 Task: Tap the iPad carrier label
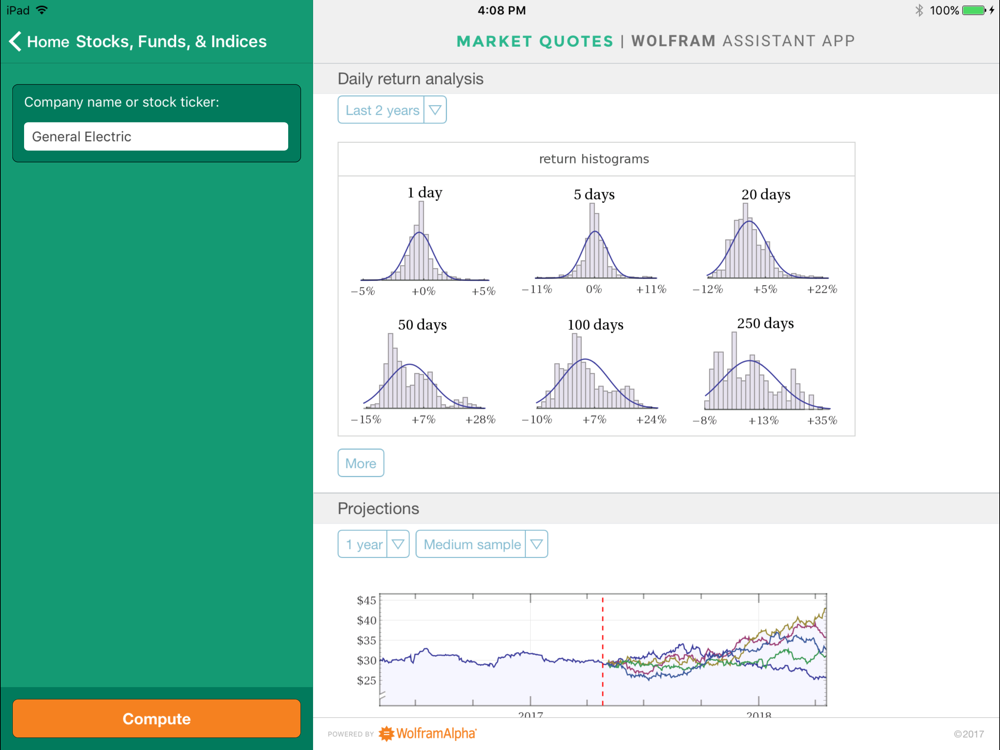tap(18, 10)
